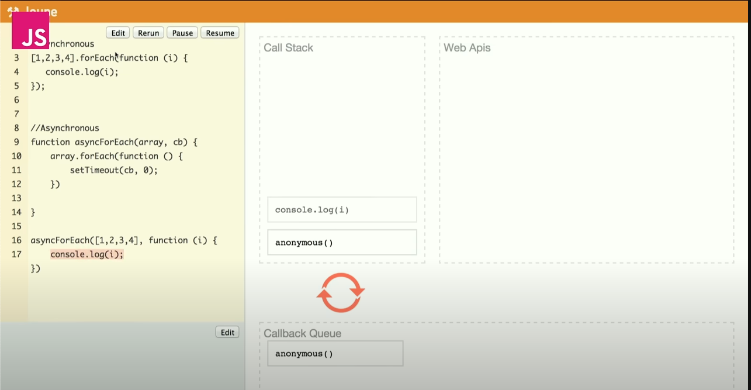
Task: Select anonymous() entry in Callback Queue
Action: click(335, 354)
